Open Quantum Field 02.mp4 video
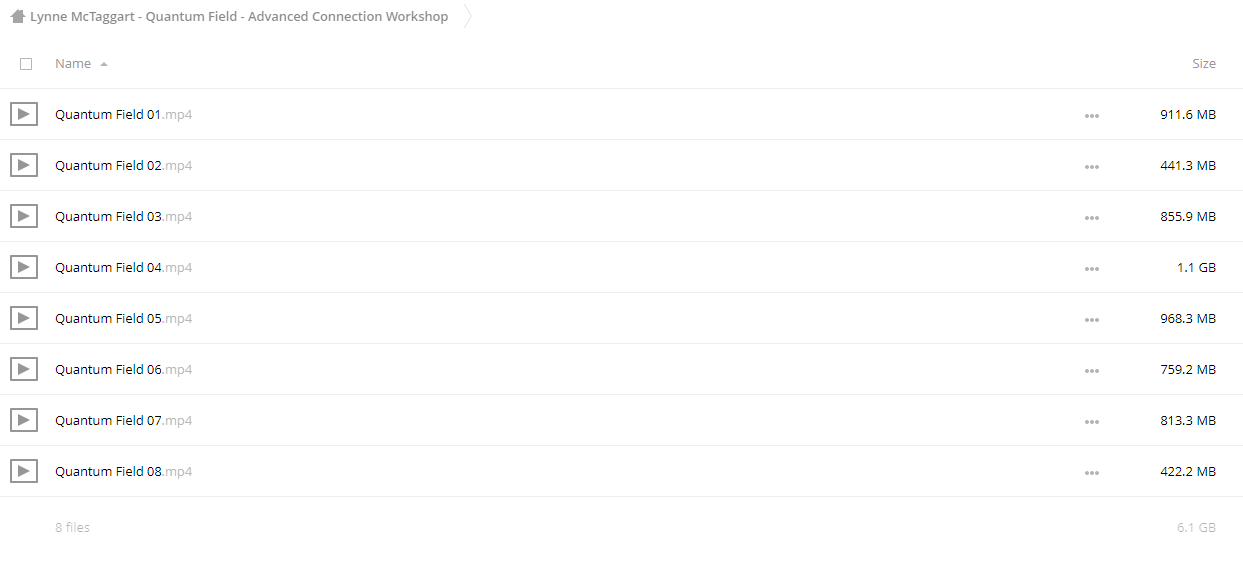The width and height of the screenshot is (1243, 569). click(x=123, y=165)
